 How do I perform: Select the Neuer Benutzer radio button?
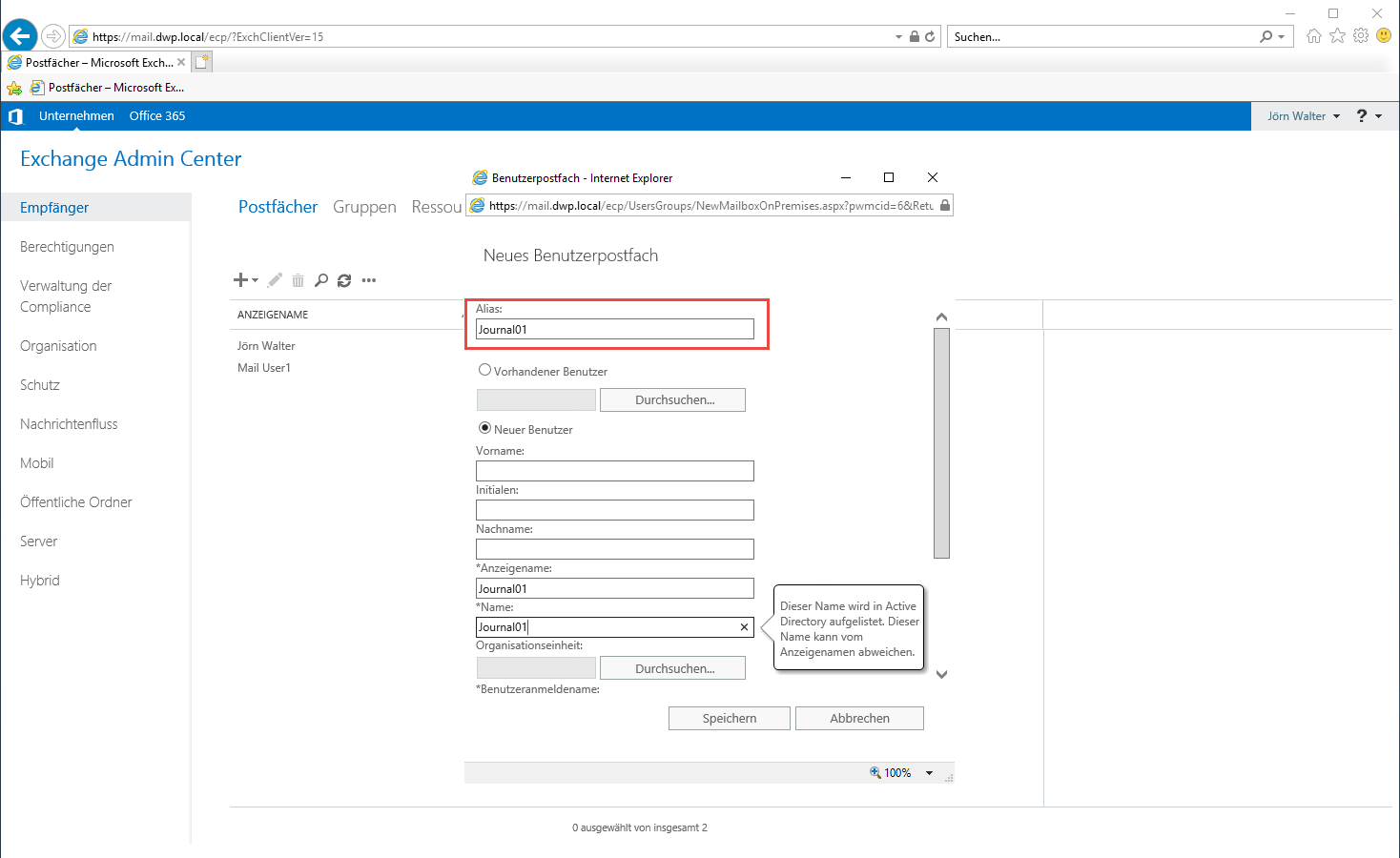point(484,429)
